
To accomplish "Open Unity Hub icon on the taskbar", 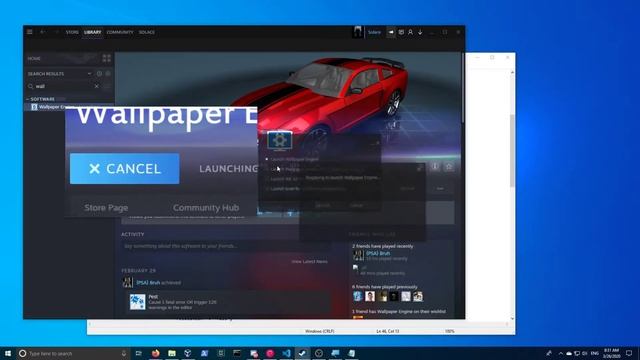I will (x=188, y=353).
